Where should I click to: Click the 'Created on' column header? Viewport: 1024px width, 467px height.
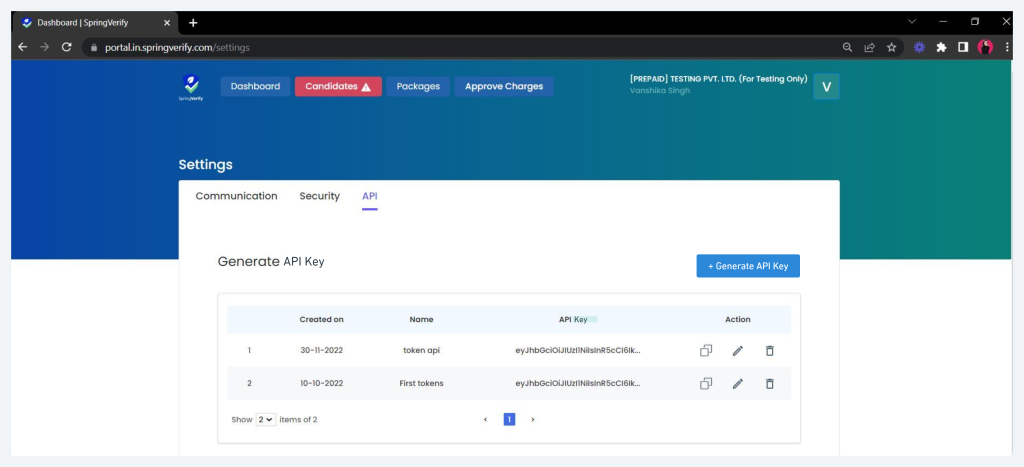point(321,319)
